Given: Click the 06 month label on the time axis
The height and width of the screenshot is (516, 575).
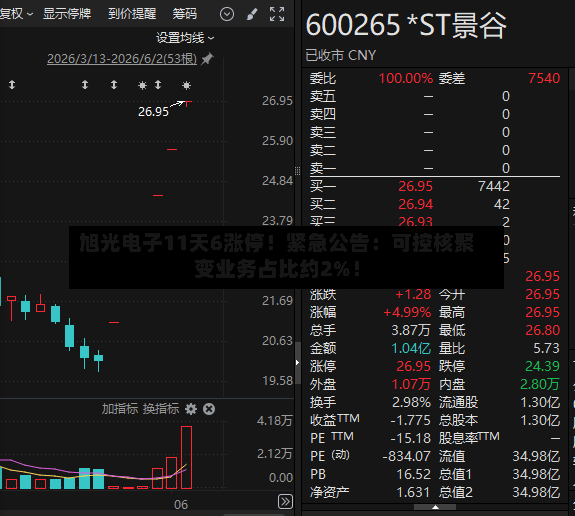Looking at the screenshot, I should pos(181,505).
